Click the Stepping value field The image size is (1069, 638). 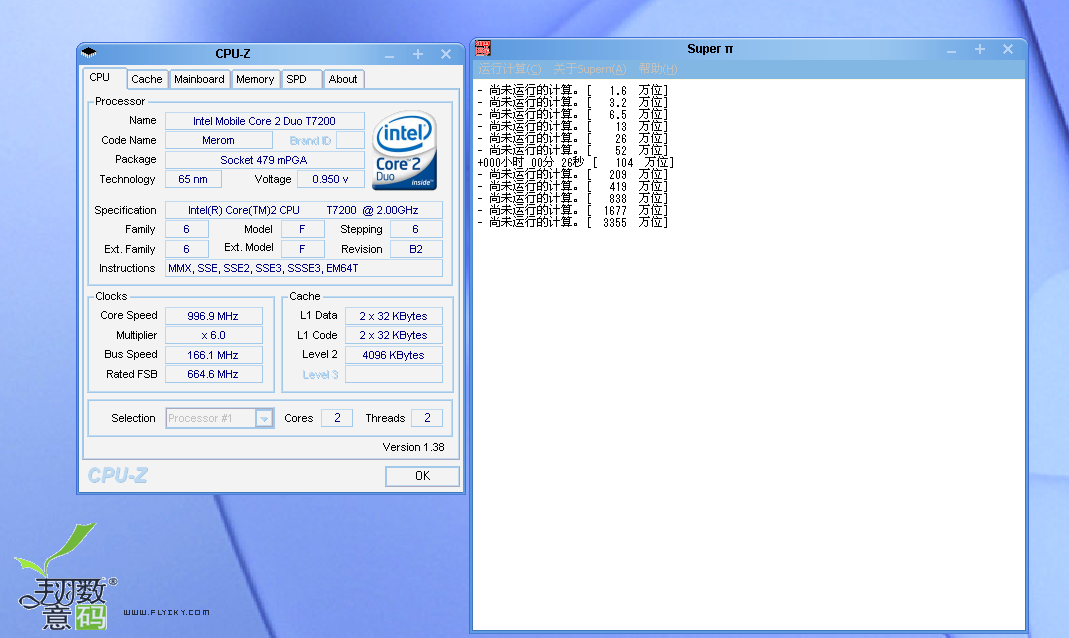coord(416,229)
